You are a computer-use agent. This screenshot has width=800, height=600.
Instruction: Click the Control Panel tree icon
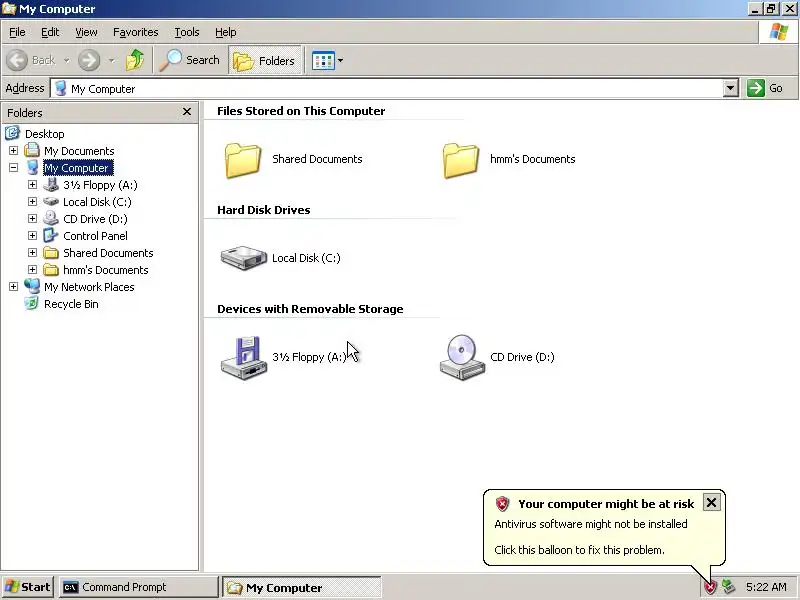(51, 235)
